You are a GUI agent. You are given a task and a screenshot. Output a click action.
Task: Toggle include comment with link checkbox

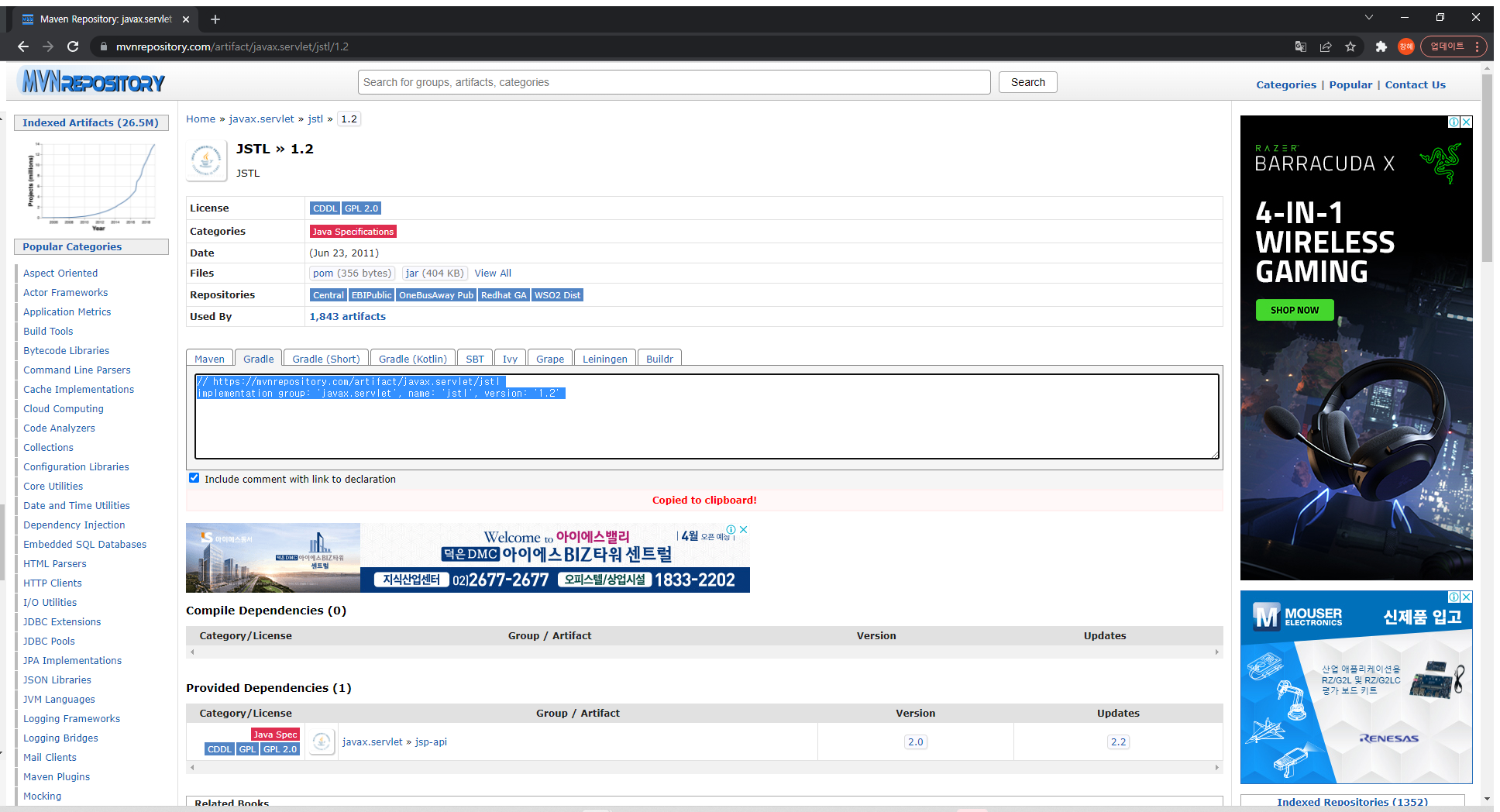coord(194,478)
